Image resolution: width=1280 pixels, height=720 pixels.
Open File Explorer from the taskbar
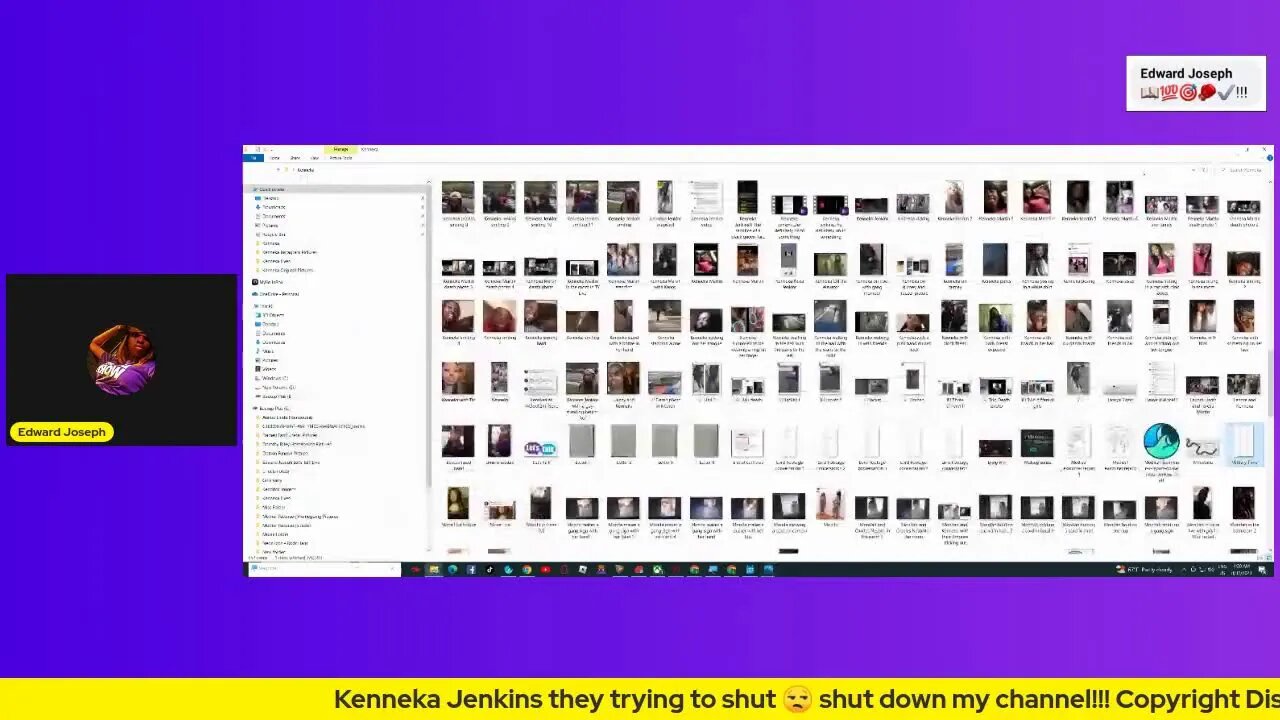pos(433,569)
